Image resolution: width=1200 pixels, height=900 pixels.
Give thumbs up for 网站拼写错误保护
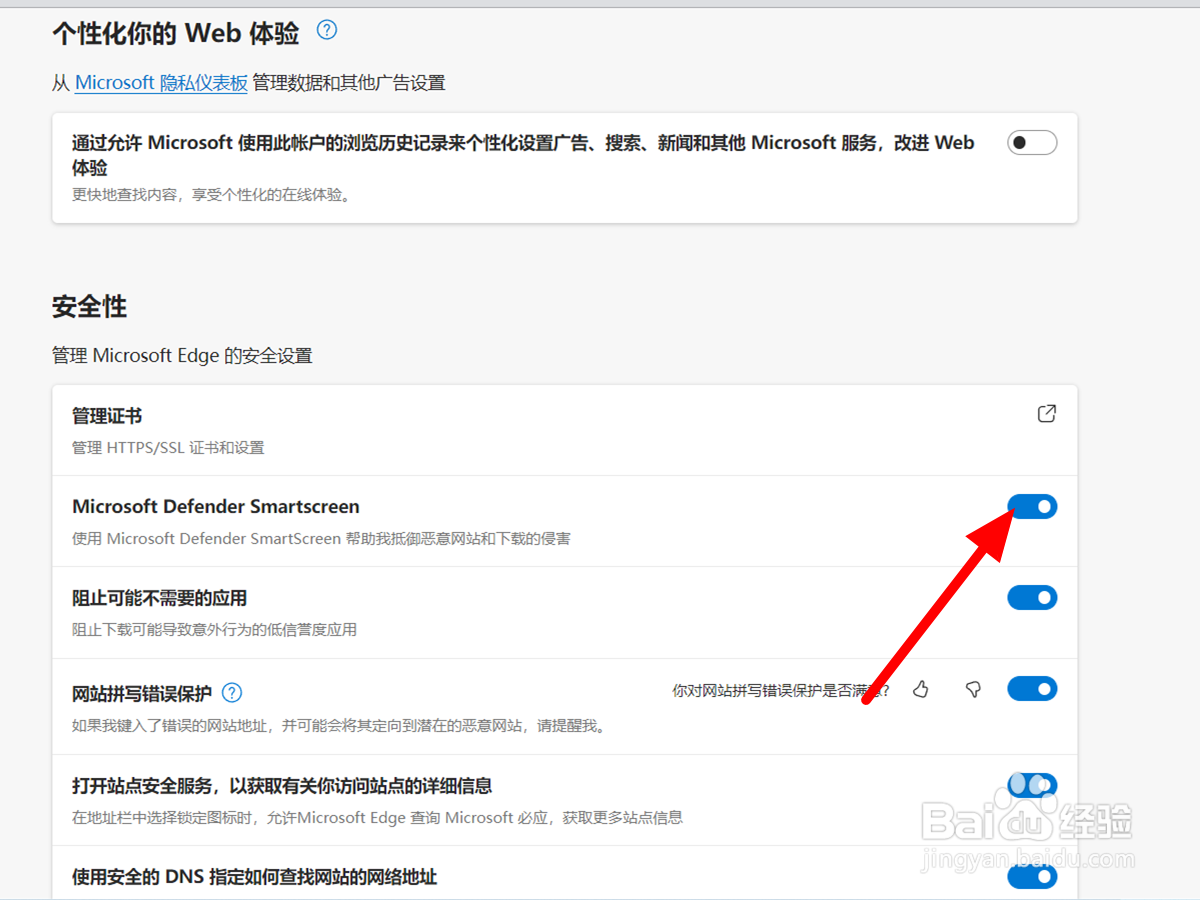[921, 689]
